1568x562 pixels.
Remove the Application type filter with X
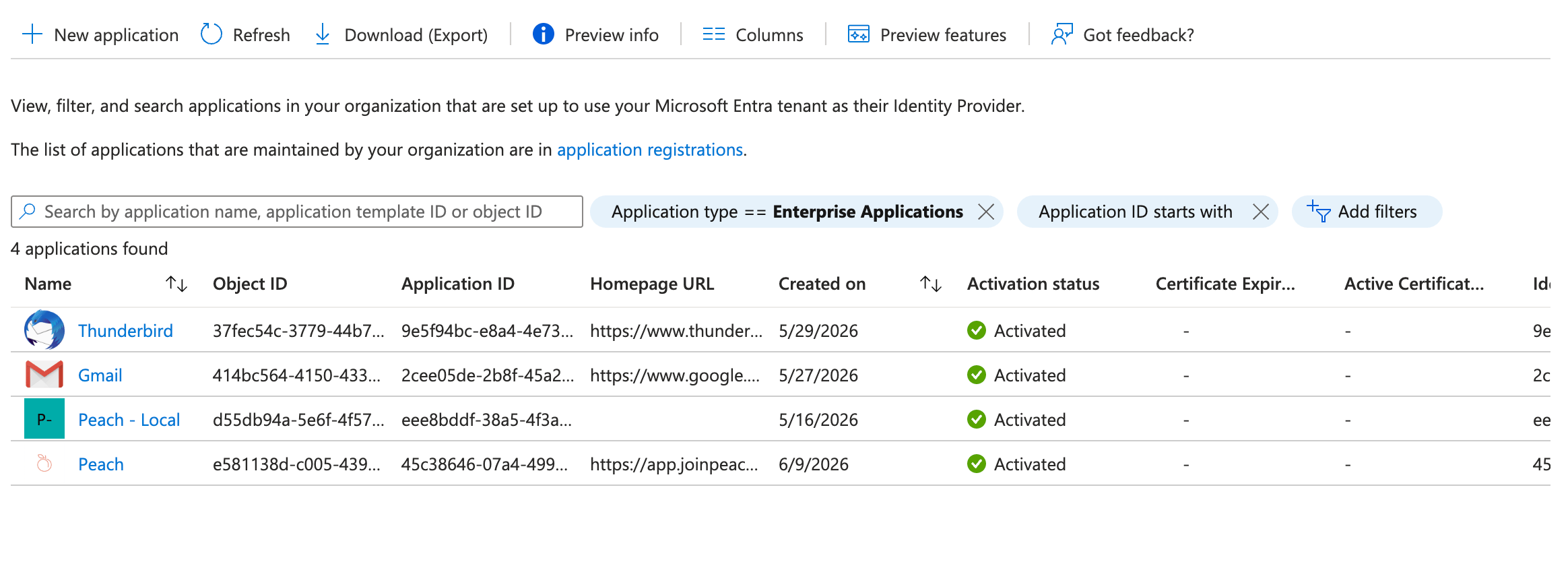[x=986, y=212]
